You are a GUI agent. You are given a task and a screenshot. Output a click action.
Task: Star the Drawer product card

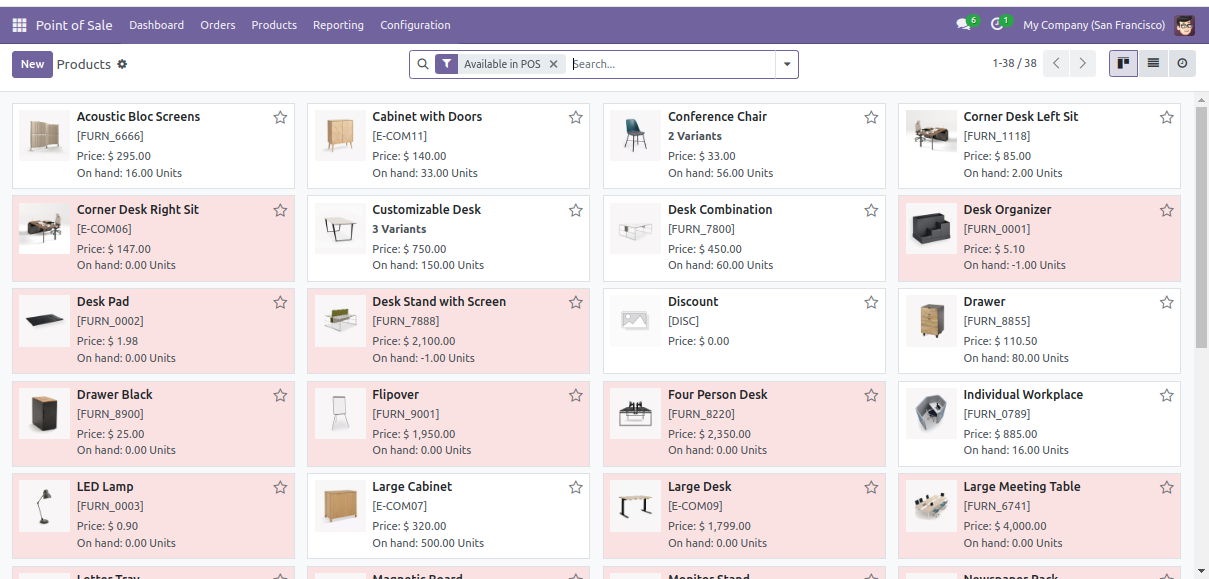point(1167,302)
